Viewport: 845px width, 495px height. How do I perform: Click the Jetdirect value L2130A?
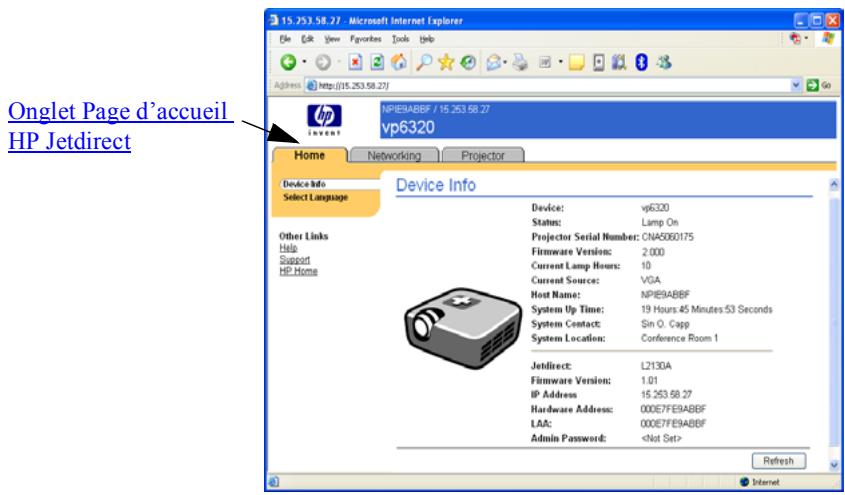point(656,366)
